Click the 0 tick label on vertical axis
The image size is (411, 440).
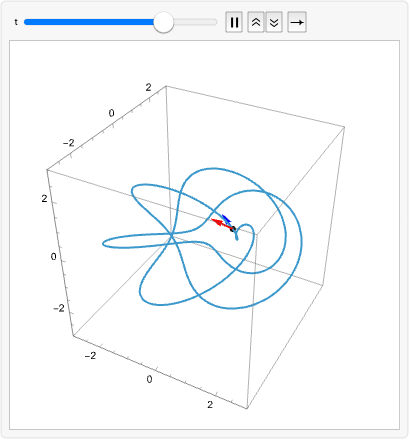53,257
